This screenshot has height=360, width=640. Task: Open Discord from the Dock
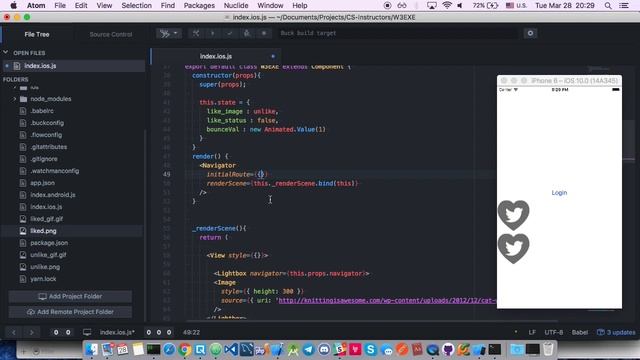(324, 350)
